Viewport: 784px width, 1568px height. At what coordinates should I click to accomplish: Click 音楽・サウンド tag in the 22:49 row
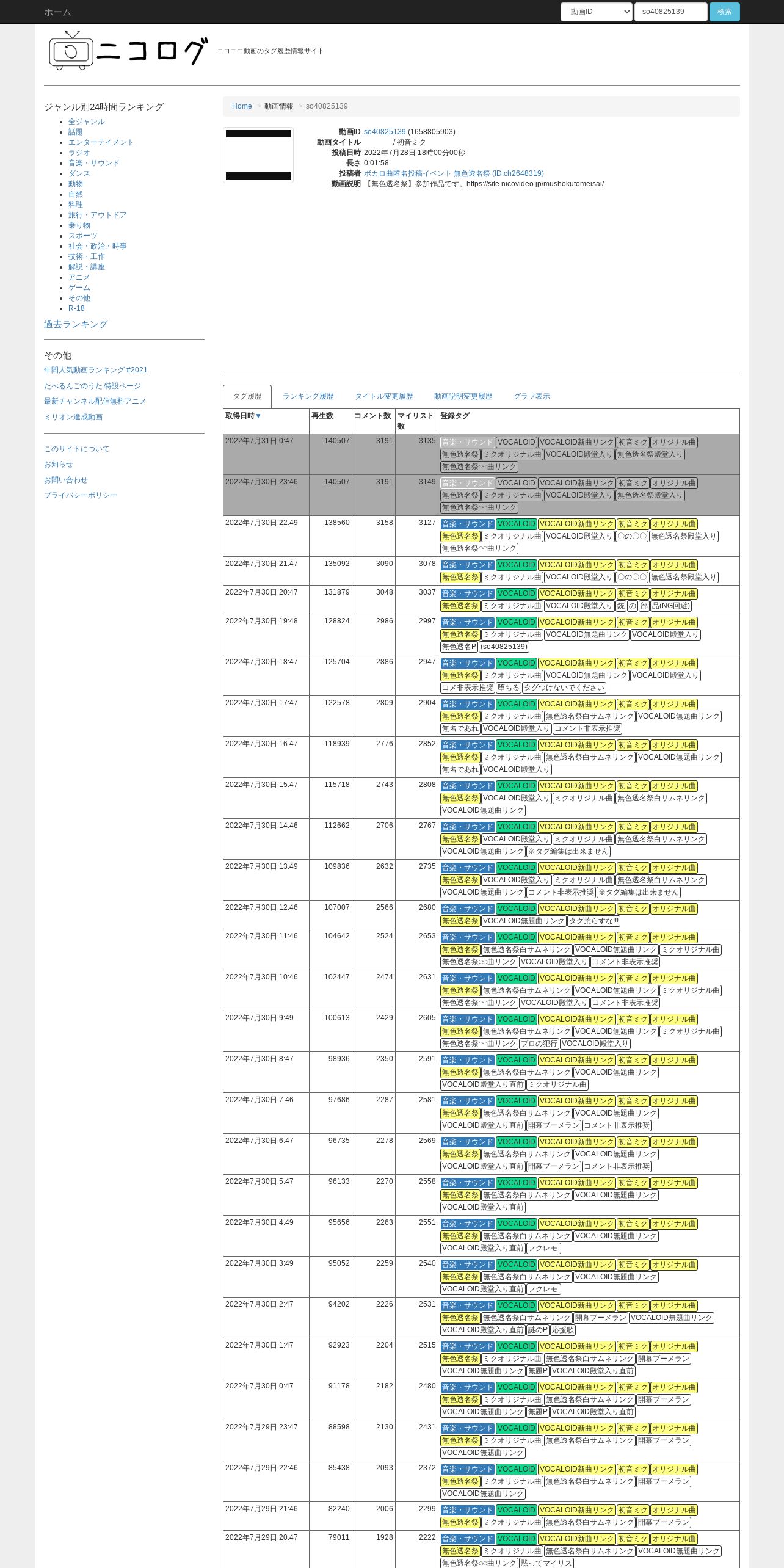pos(467,524)
